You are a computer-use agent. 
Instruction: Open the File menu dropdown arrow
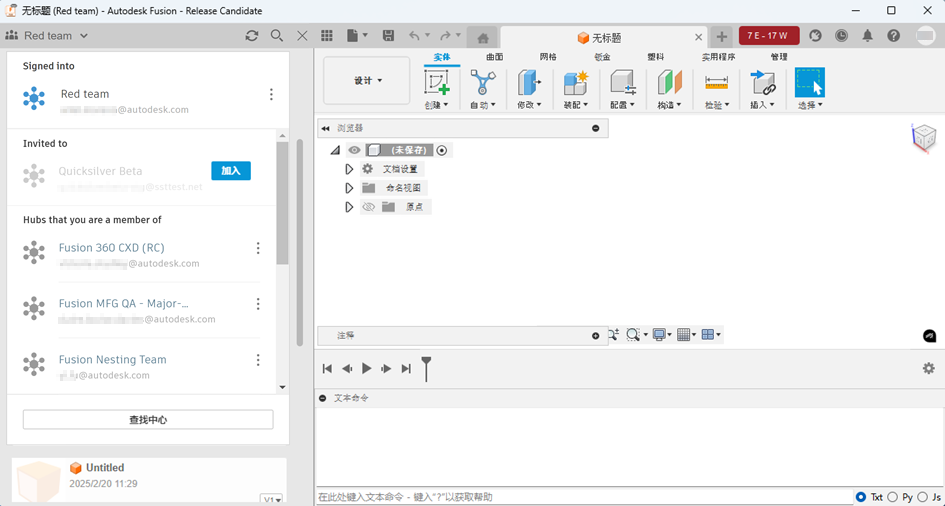tap(365, 36)
